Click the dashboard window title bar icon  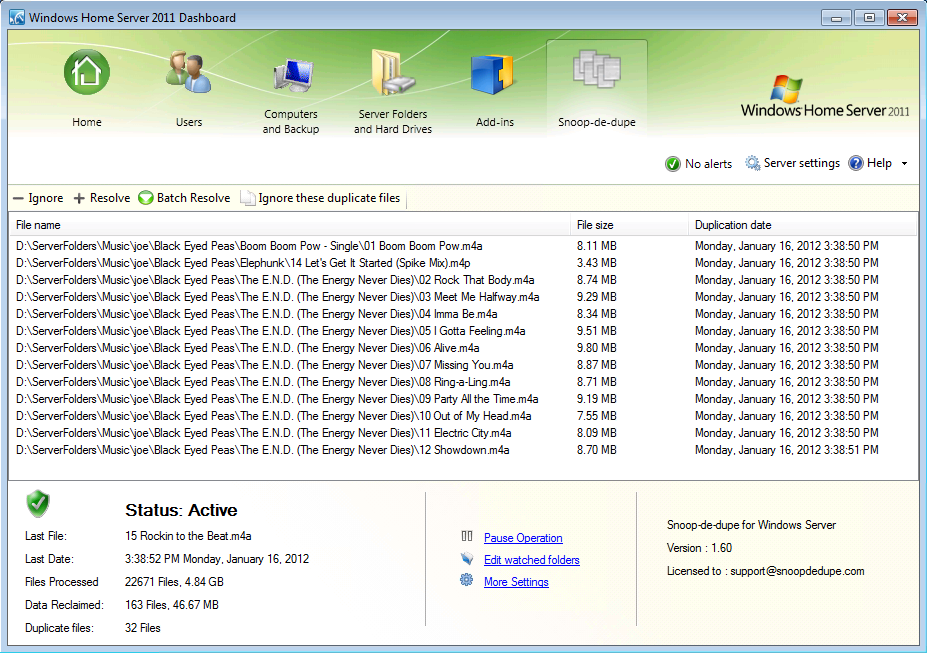[17, 17]
